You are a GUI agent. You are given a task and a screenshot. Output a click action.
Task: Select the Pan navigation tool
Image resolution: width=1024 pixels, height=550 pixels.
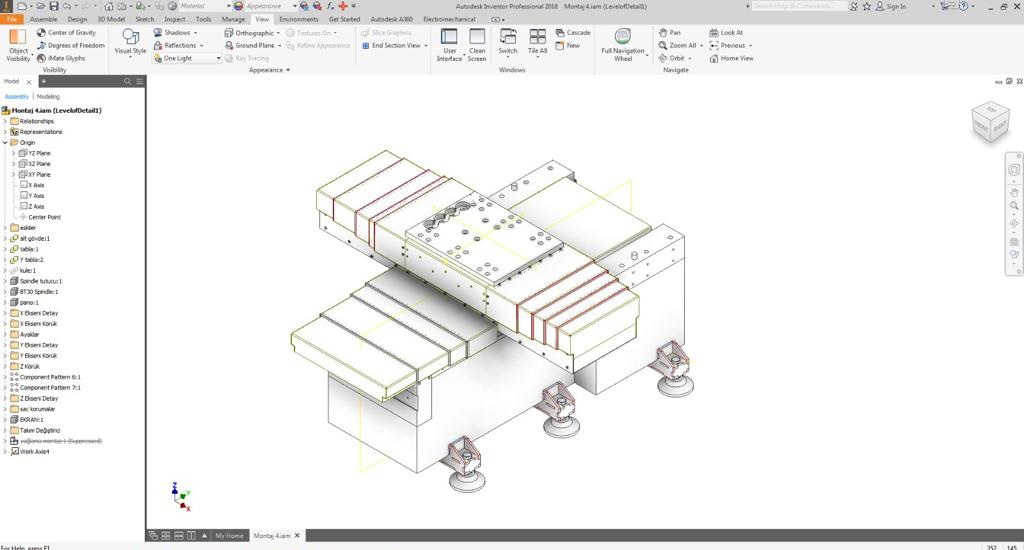pyautogui.click(x=662, y=33)
